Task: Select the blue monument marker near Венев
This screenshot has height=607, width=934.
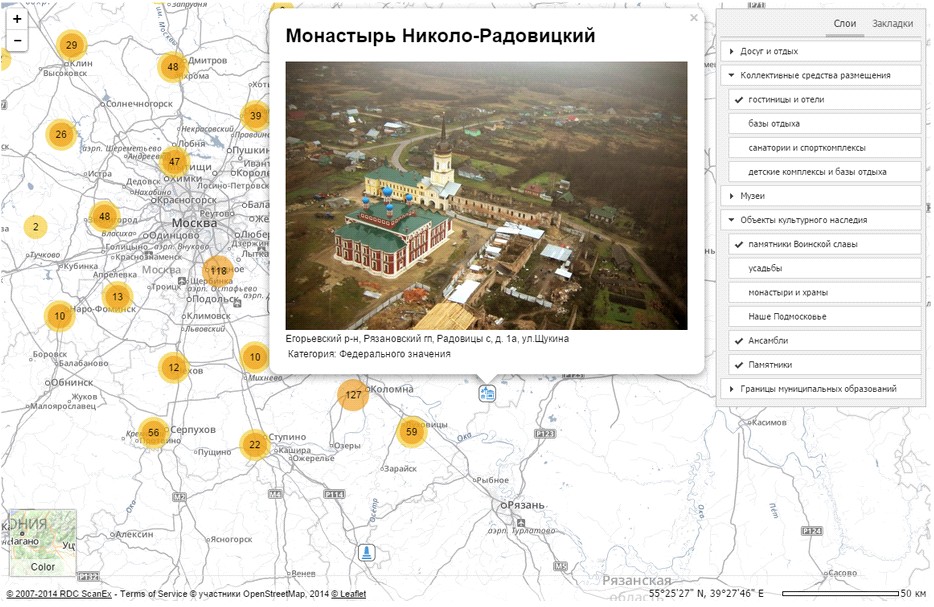Action: pyautogui.click(x=368, y=552)
